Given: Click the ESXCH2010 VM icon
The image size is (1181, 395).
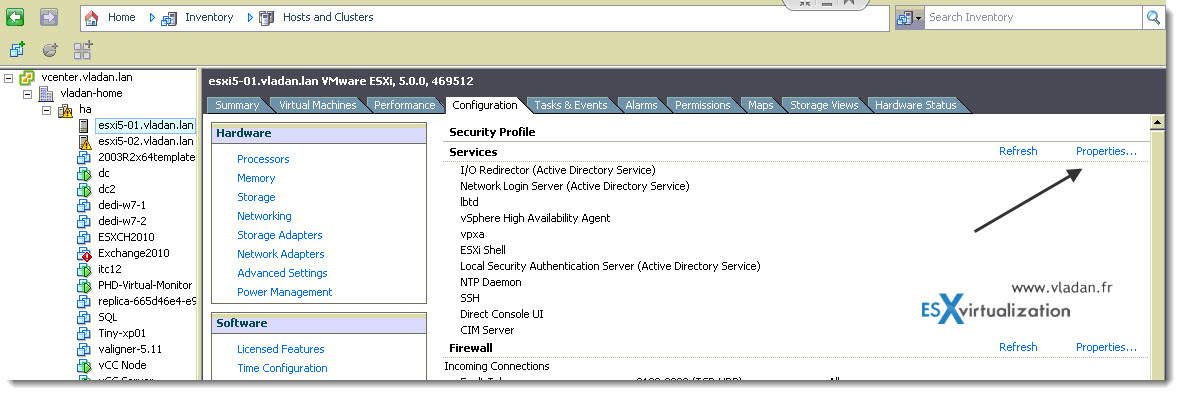Looking at the screenshot, I should coord(84,237).
